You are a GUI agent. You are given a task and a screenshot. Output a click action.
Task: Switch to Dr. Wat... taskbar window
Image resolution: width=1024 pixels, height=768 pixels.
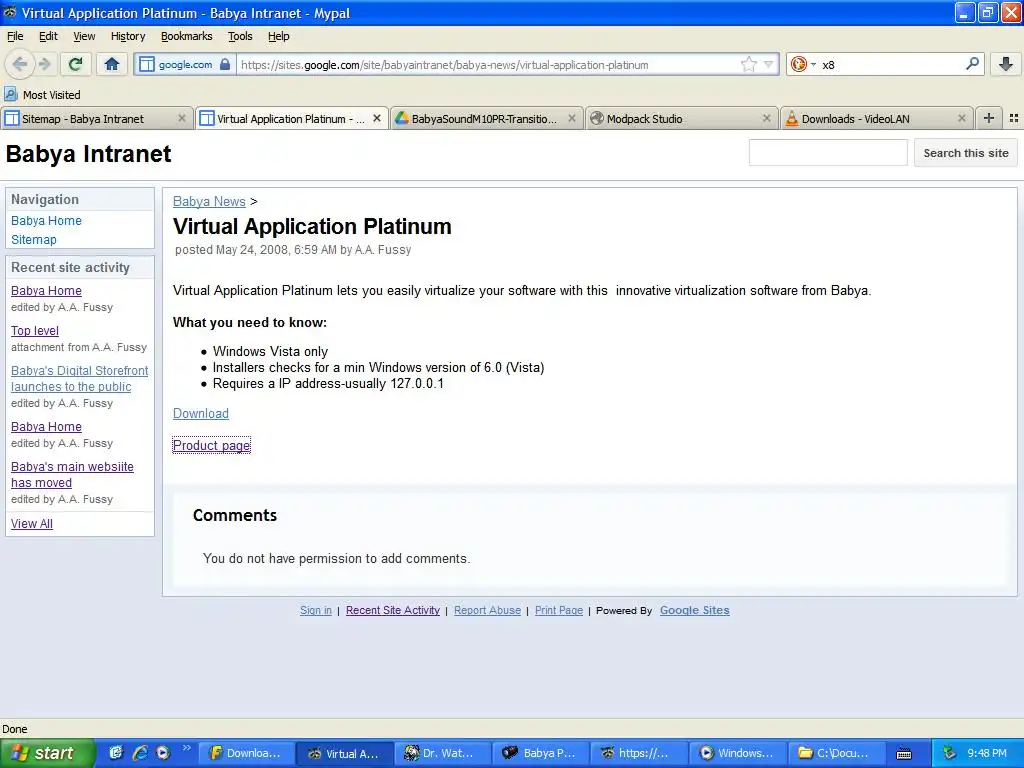pos(443,753)
